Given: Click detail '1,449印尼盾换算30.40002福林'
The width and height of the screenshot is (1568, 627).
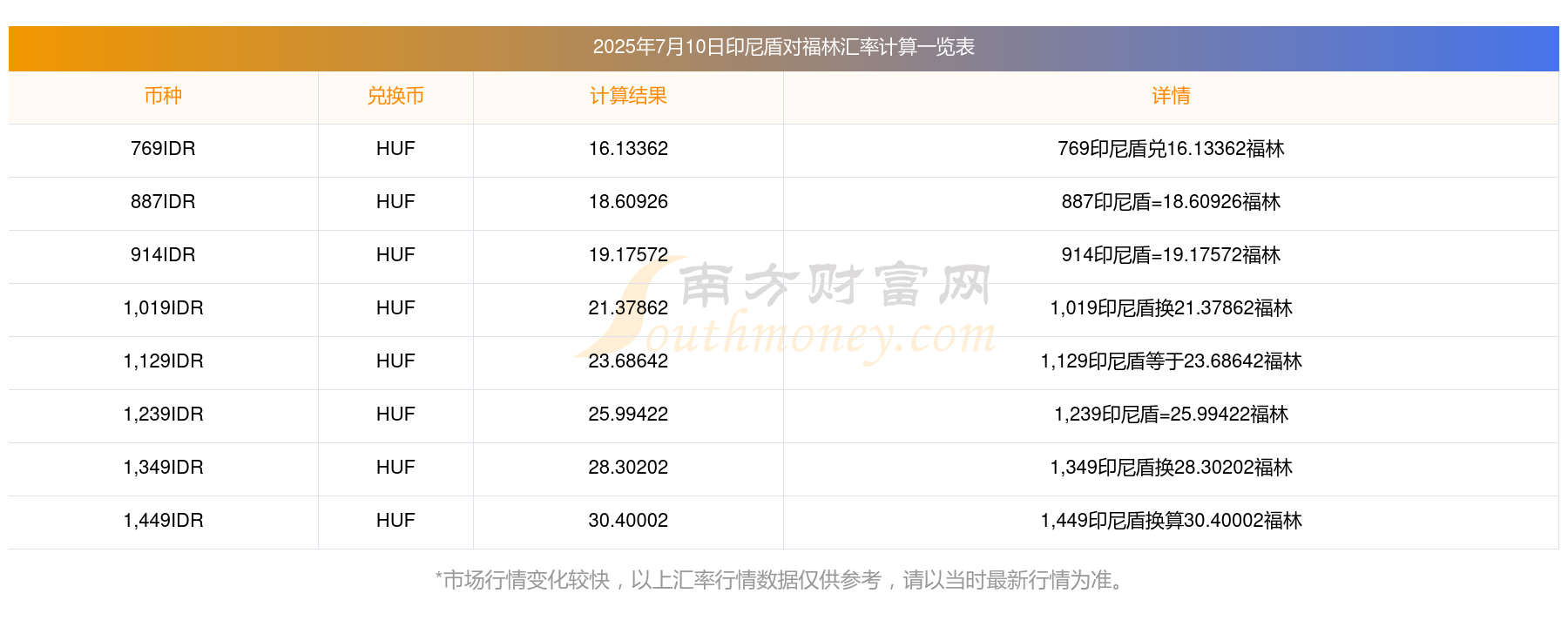Looking at the screenshot, I should [x=1171, y=521].
